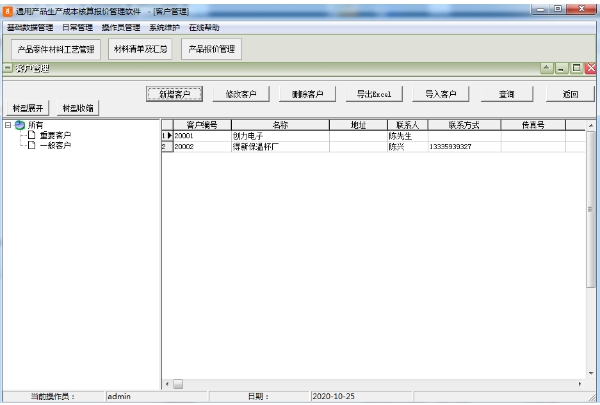The image size is (600, 405).
Task: Click the 删除客户 button
Action: coord(307,94)
